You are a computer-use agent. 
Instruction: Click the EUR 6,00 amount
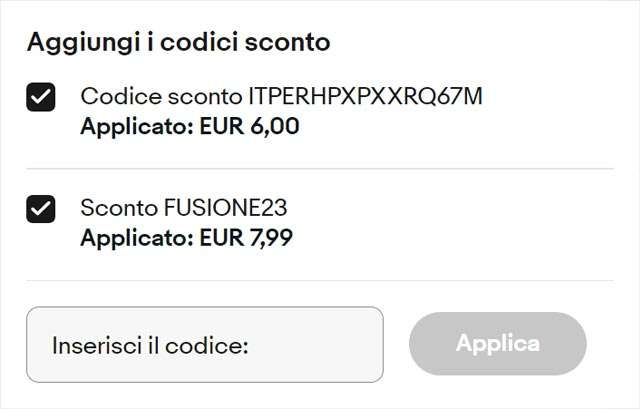[x=250, y=126]
